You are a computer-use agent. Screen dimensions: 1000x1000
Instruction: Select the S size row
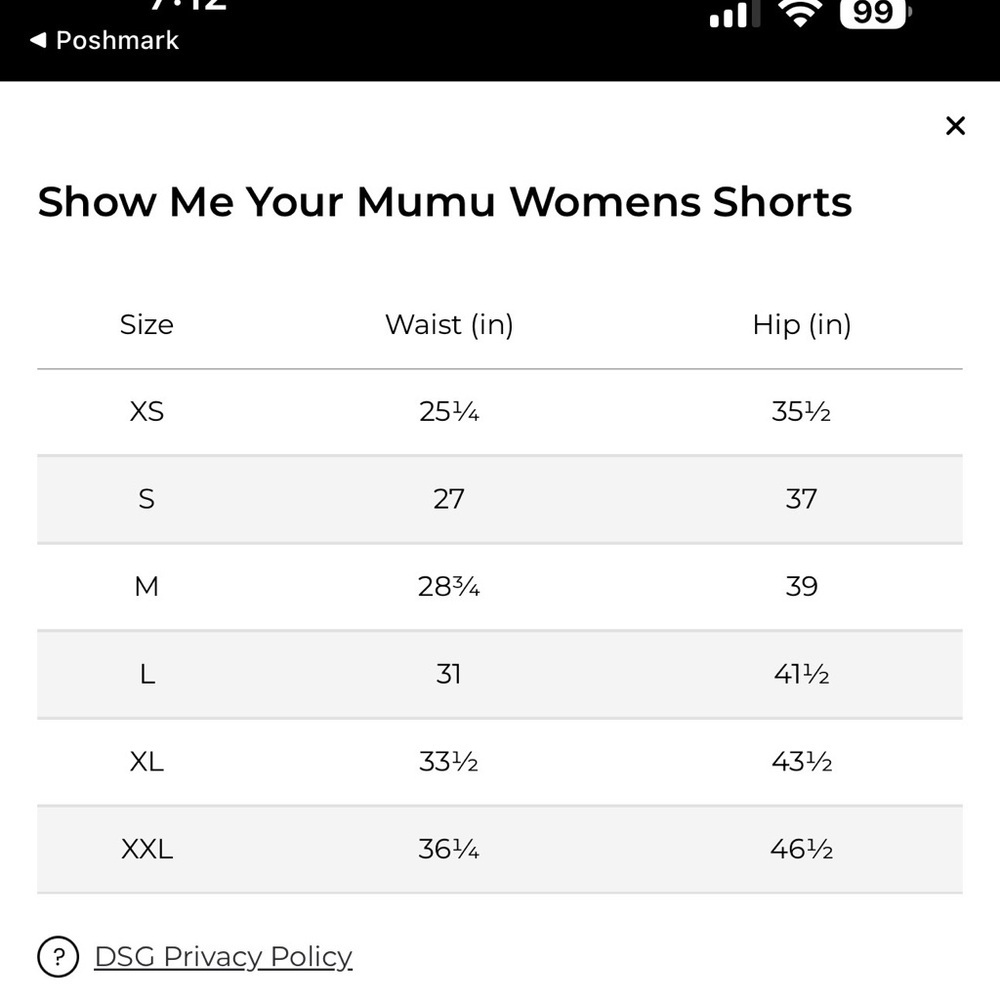(147, 499)
